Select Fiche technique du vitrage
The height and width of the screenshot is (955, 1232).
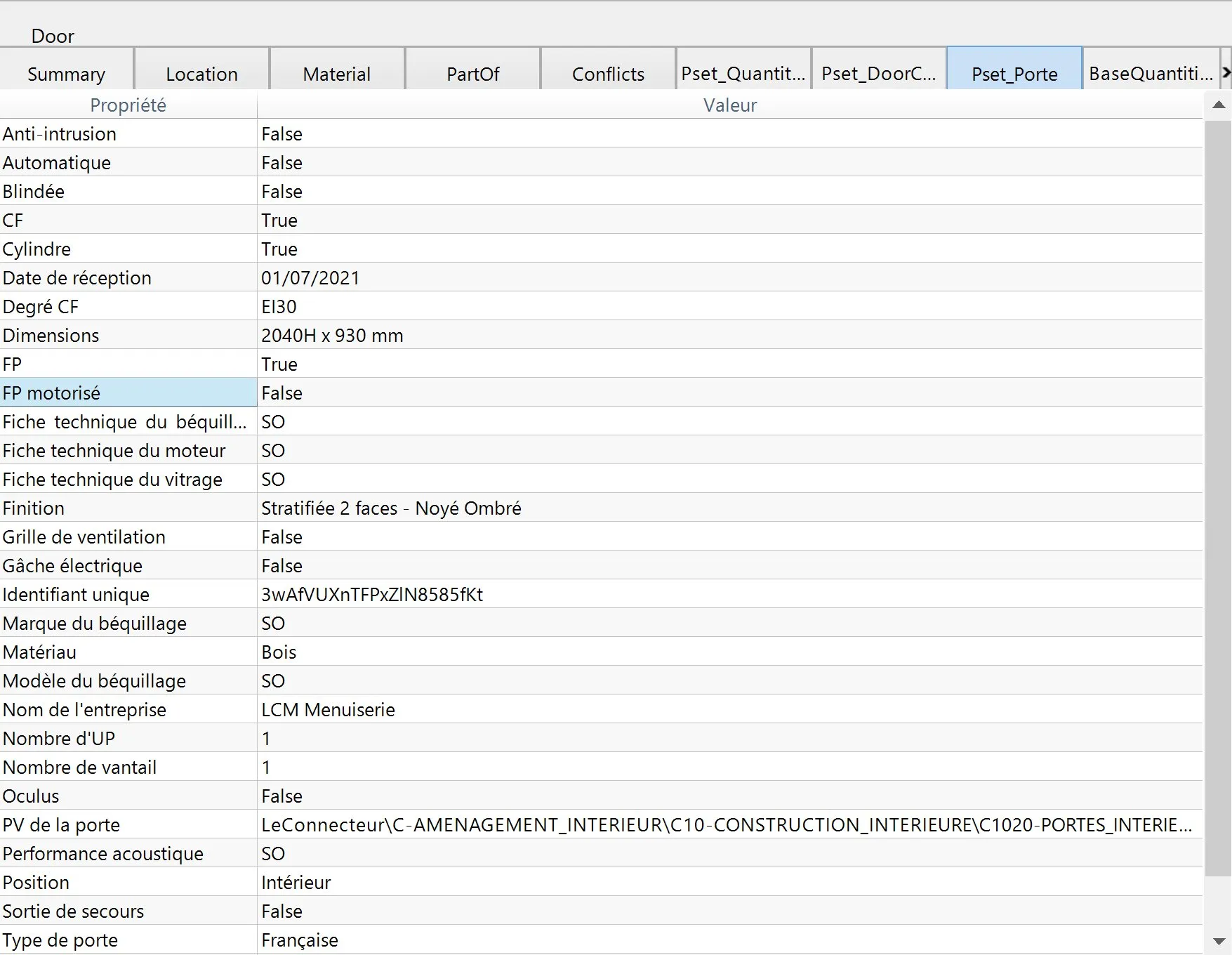pos(128,479)
